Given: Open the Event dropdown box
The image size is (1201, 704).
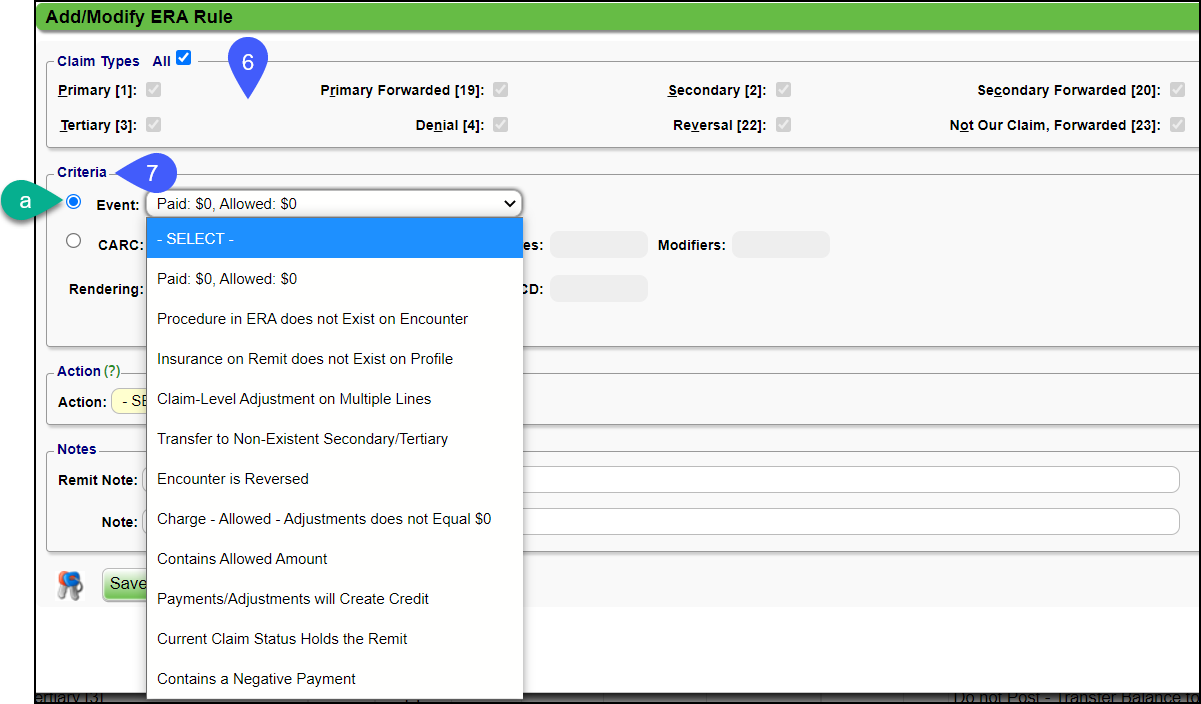Looking at the screenshot, I should 334,203.
